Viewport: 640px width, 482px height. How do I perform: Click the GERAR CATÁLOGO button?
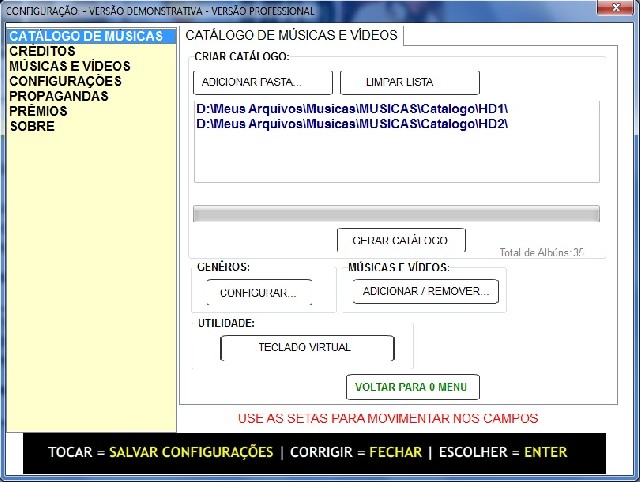[401, 240]
